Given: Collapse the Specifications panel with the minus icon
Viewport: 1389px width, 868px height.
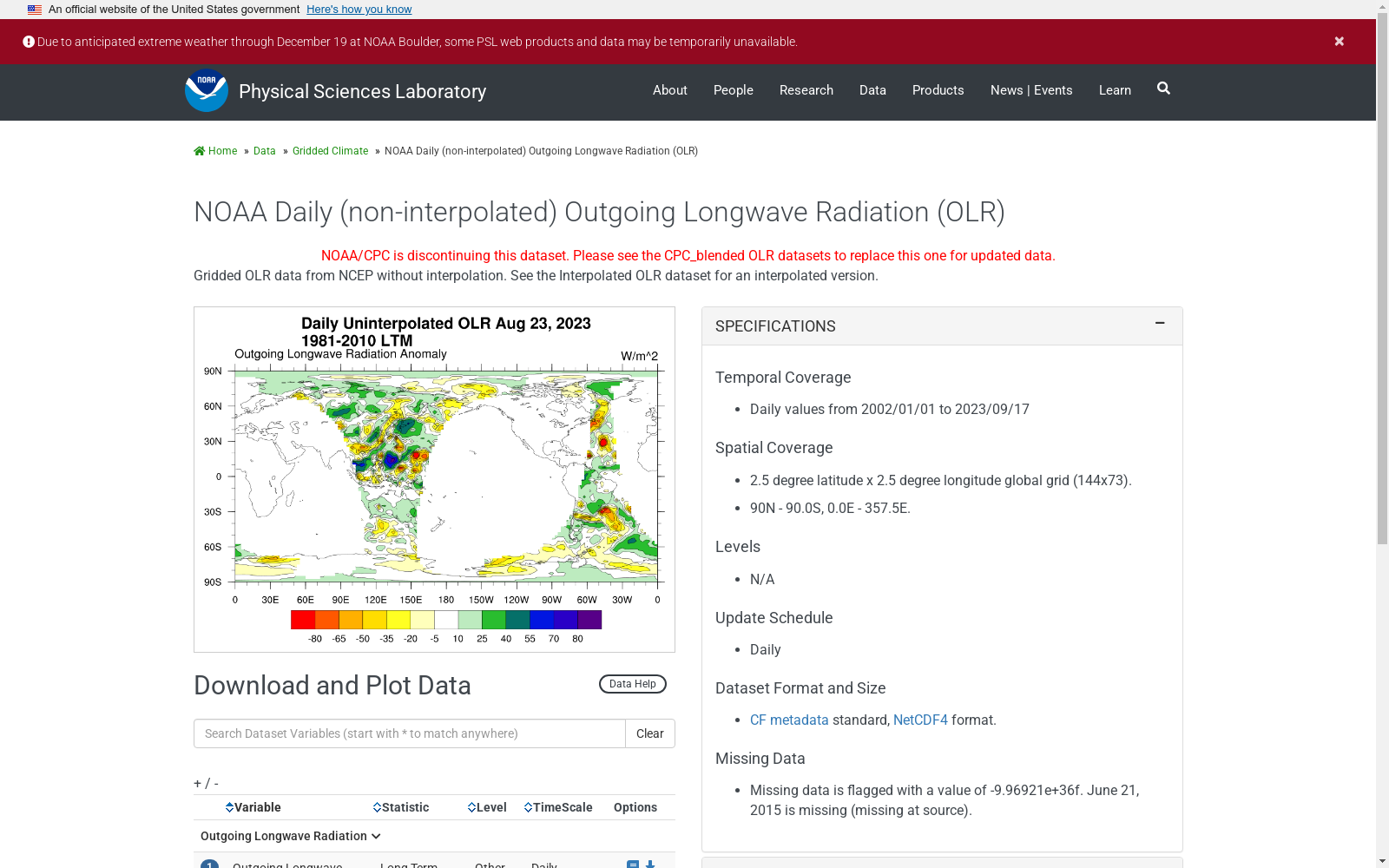Looking at the screenshot, I should pyautogui.click(x=1160, y=323).
